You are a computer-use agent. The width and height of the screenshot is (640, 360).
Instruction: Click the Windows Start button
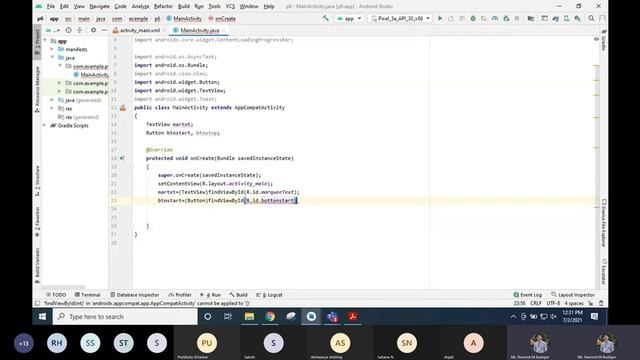tap(42, 317)
